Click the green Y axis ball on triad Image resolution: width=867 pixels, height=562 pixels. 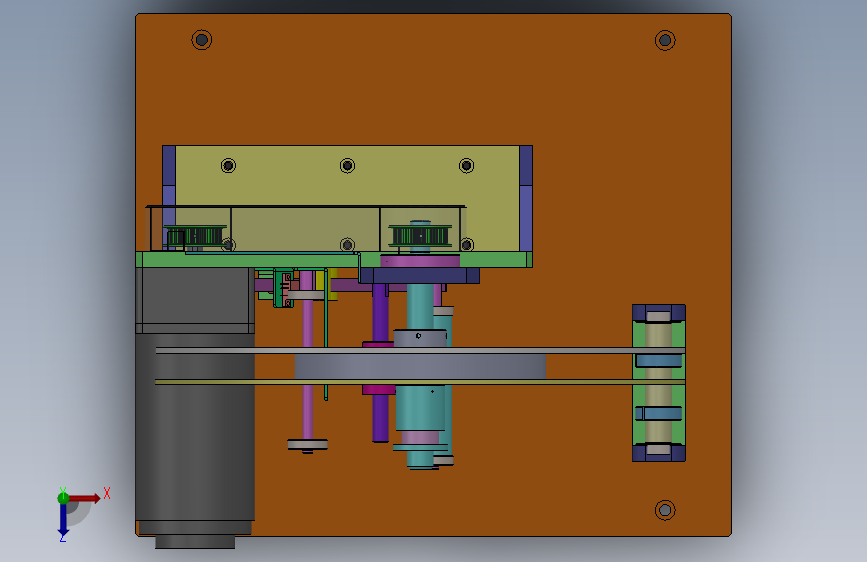[63, 498]
